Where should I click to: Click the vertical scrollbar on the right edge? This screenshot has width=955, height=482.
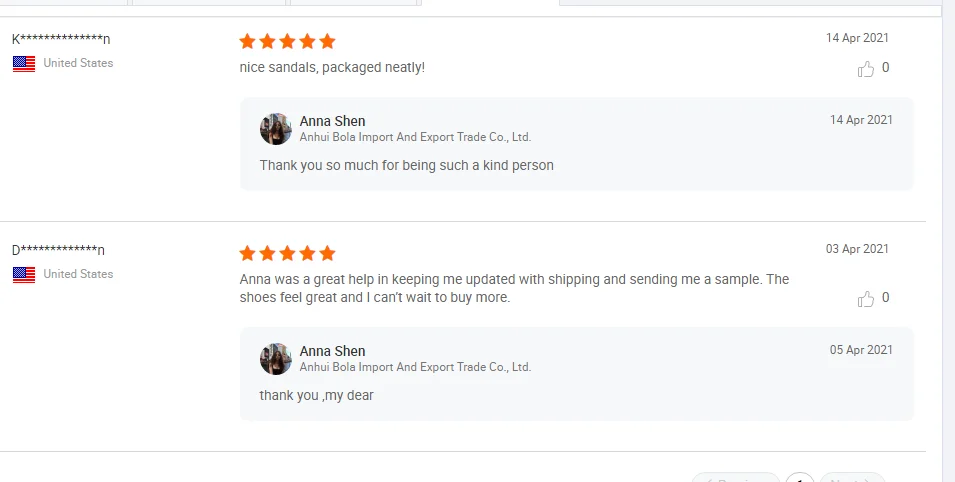pyautogui.click(x=948, y=240)
